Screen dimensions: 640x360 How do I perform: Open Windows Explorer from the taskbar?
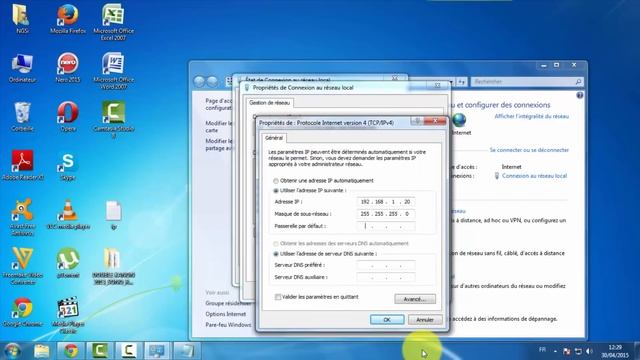41,351
